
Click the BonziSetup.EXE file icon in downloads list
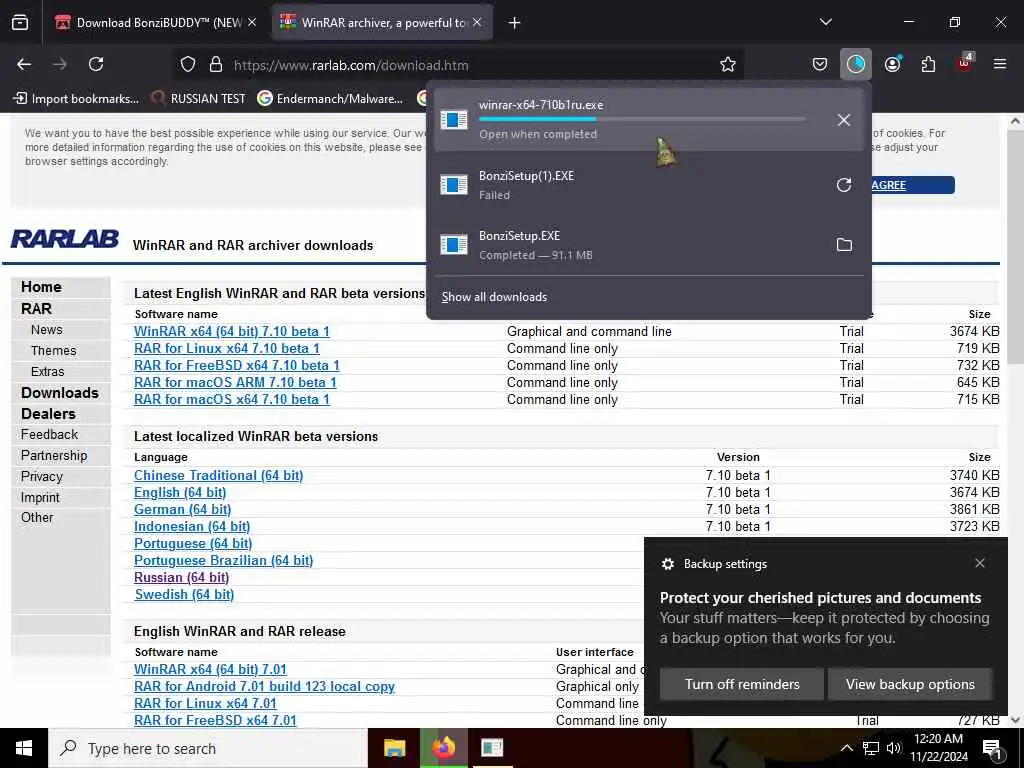click(454, 245)
